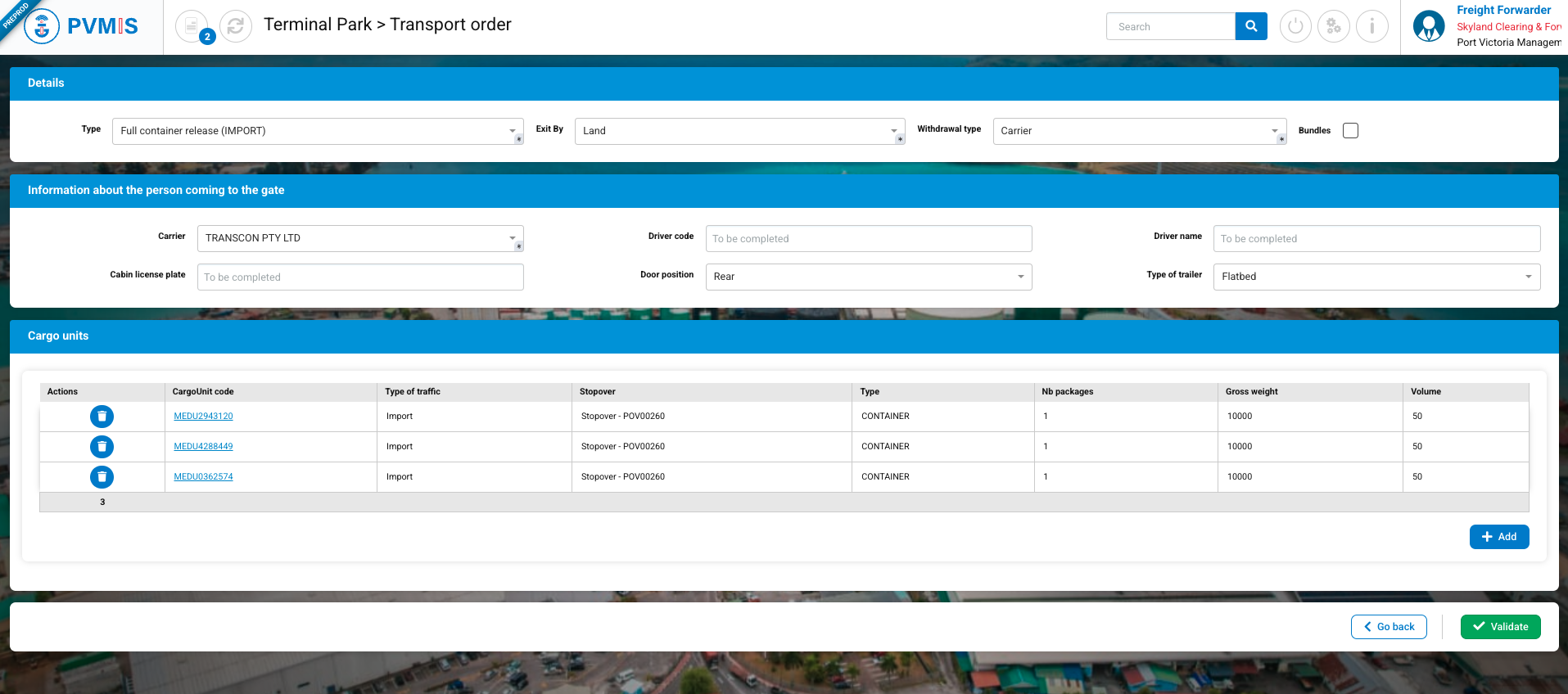Click the Add cargo unit button
The width and height of the screenshot is (1568, 694).
(x=1498, y=537)
